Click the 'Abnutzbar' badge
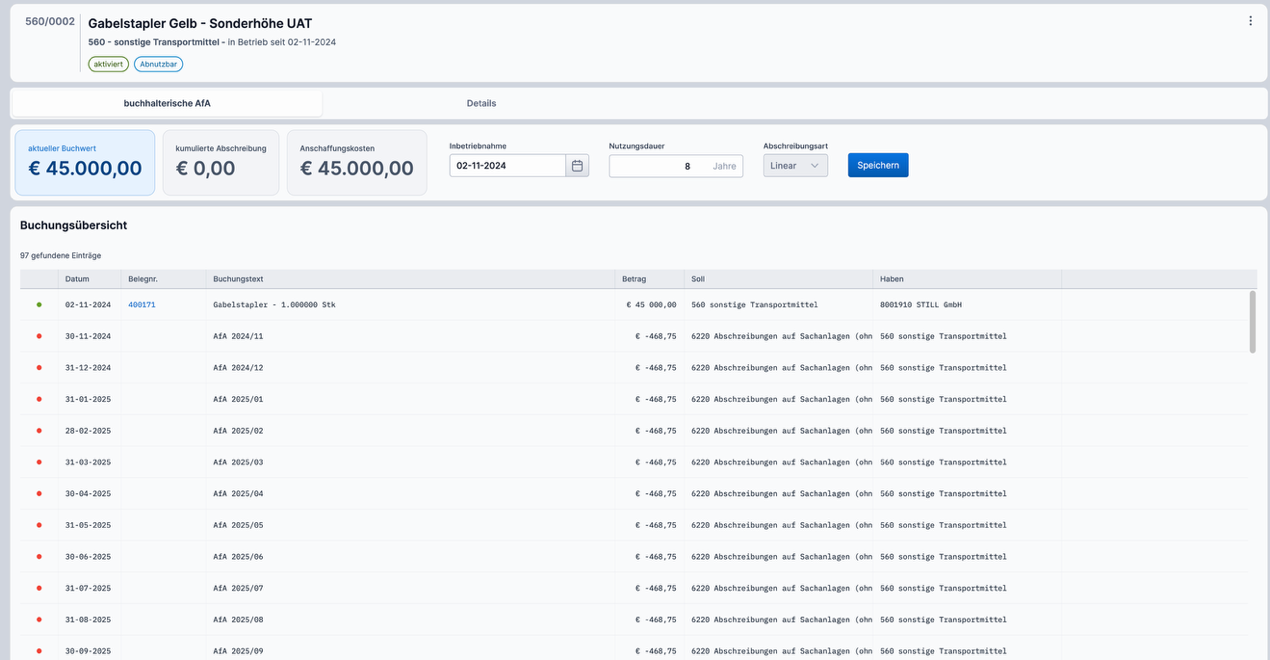This screenshot has height=660, width=1270. [158, 64]
